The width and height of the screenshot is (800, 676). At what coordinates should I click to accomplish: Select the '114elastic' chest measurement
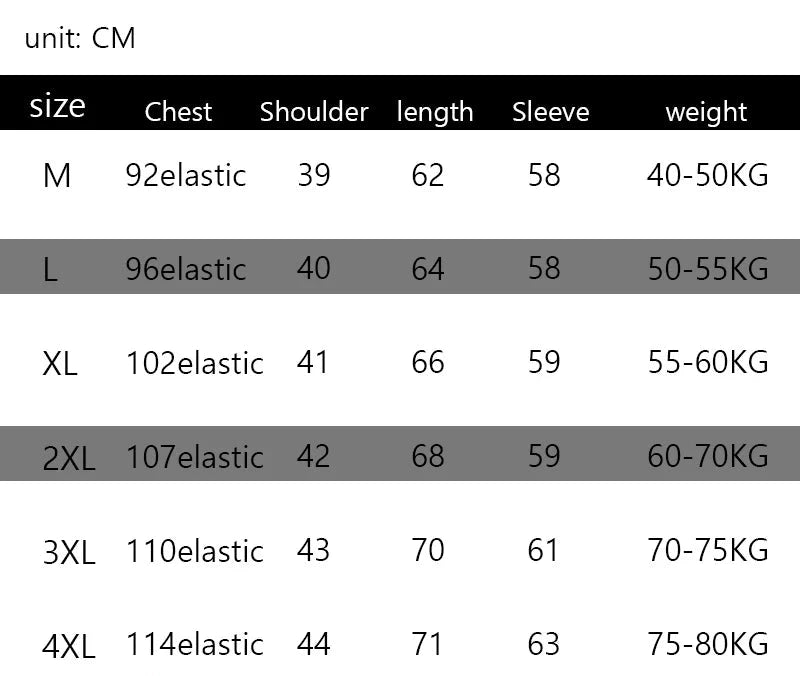195,645
